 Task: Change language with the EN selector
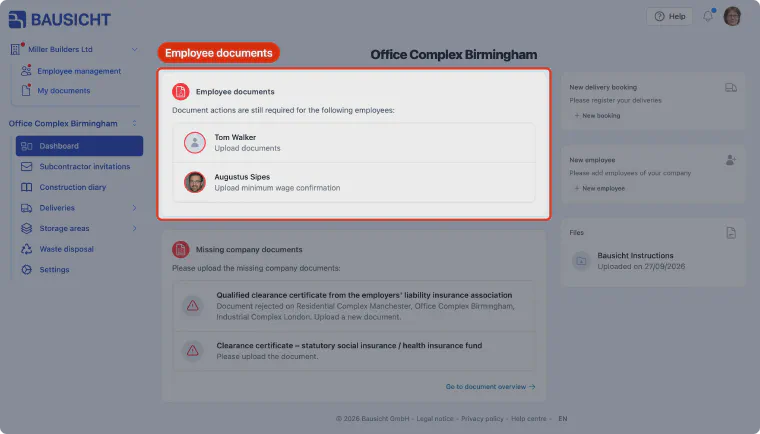pos(562,419)
